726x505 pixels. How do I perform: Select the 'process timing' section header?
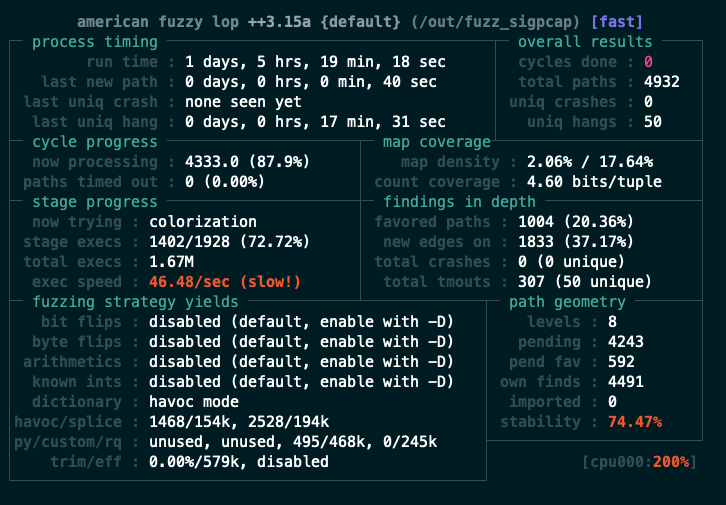click(x=95, y=42)
